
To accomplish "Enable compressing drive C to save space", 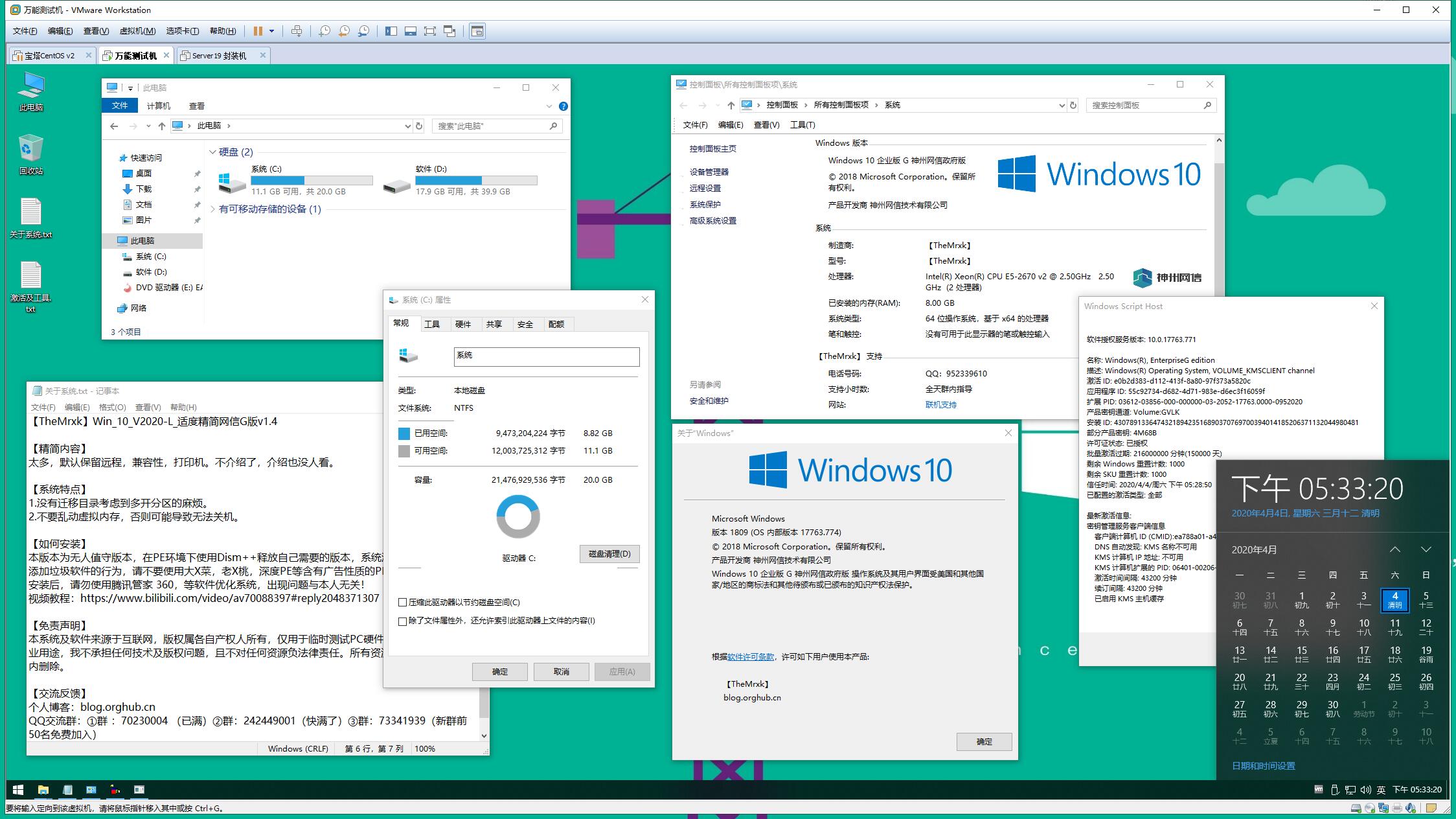I will point(403,603).
